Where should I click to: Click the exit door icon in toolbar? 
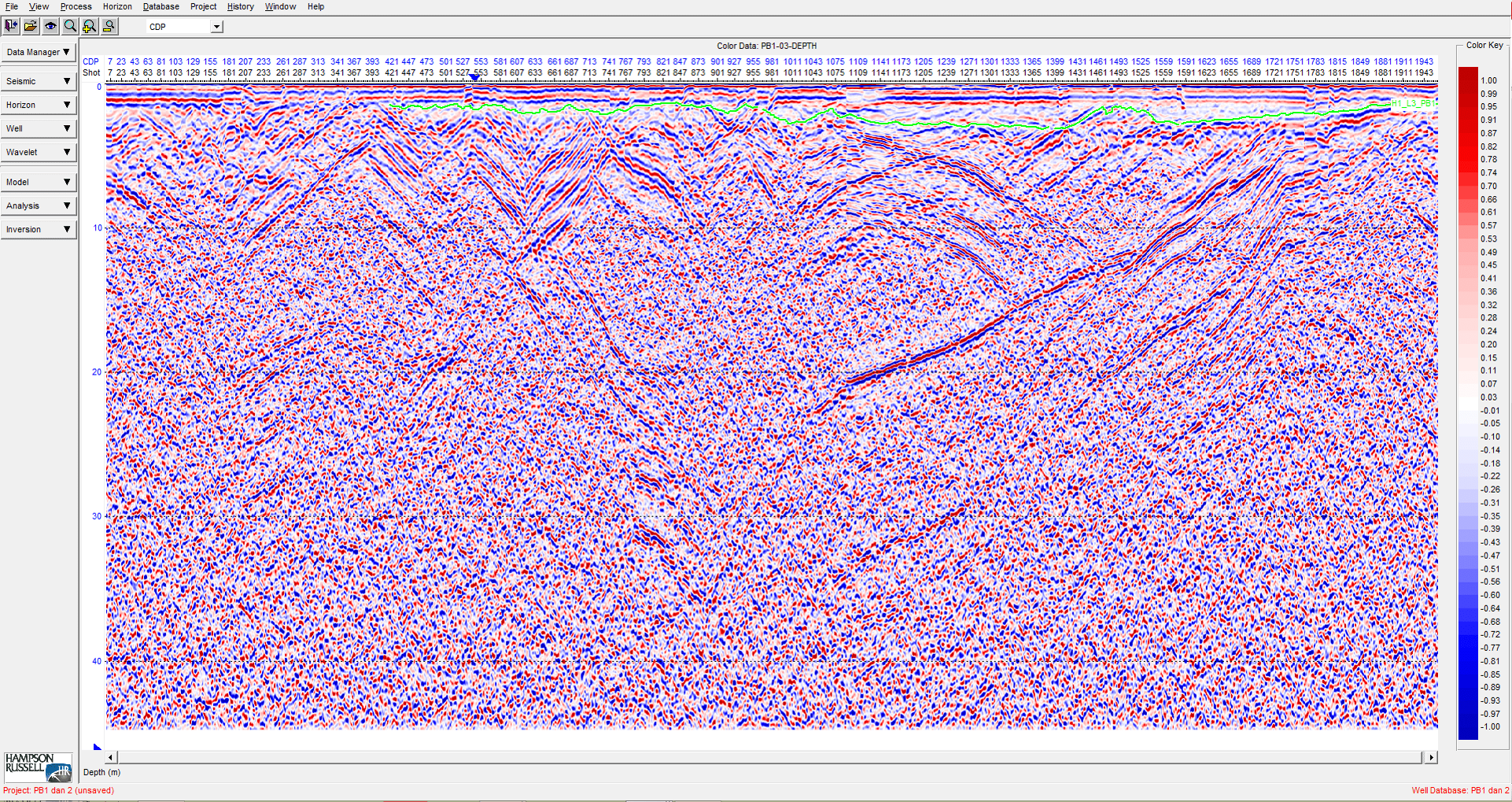click(11, 26)
